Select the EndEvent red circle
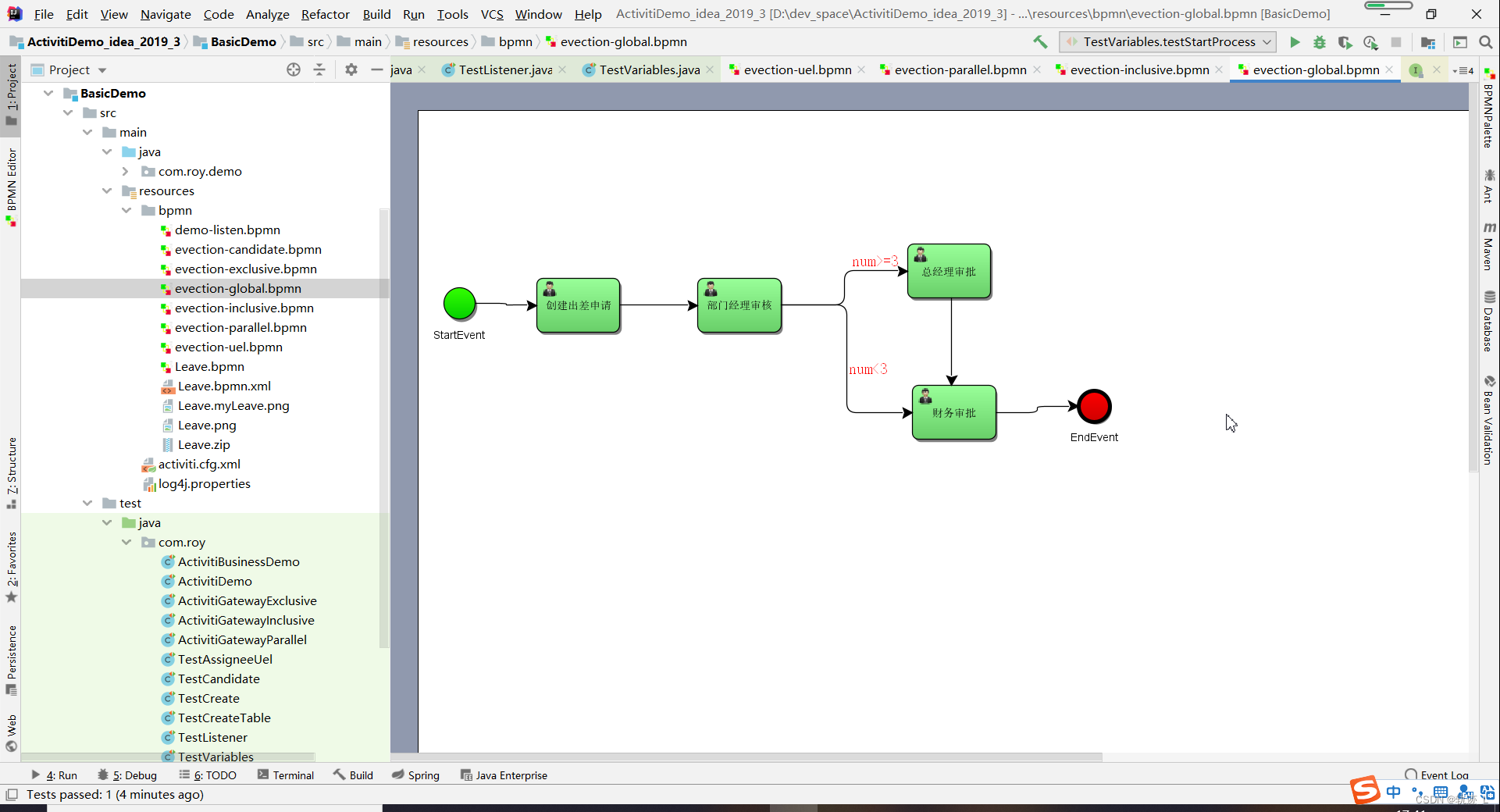The width and height of the screenshot is (1500, 812). [x=1094, y=406]
